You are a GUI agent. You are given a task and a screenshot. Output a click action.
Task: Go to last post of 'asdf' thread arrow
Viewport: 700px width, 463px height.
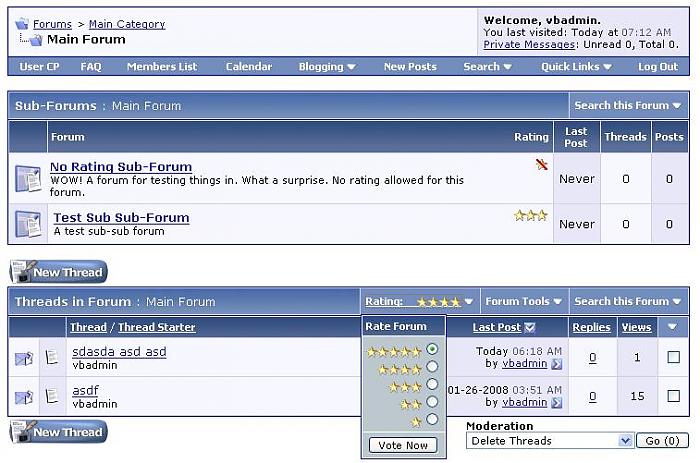pyautogui.click(x=556, y=403)
